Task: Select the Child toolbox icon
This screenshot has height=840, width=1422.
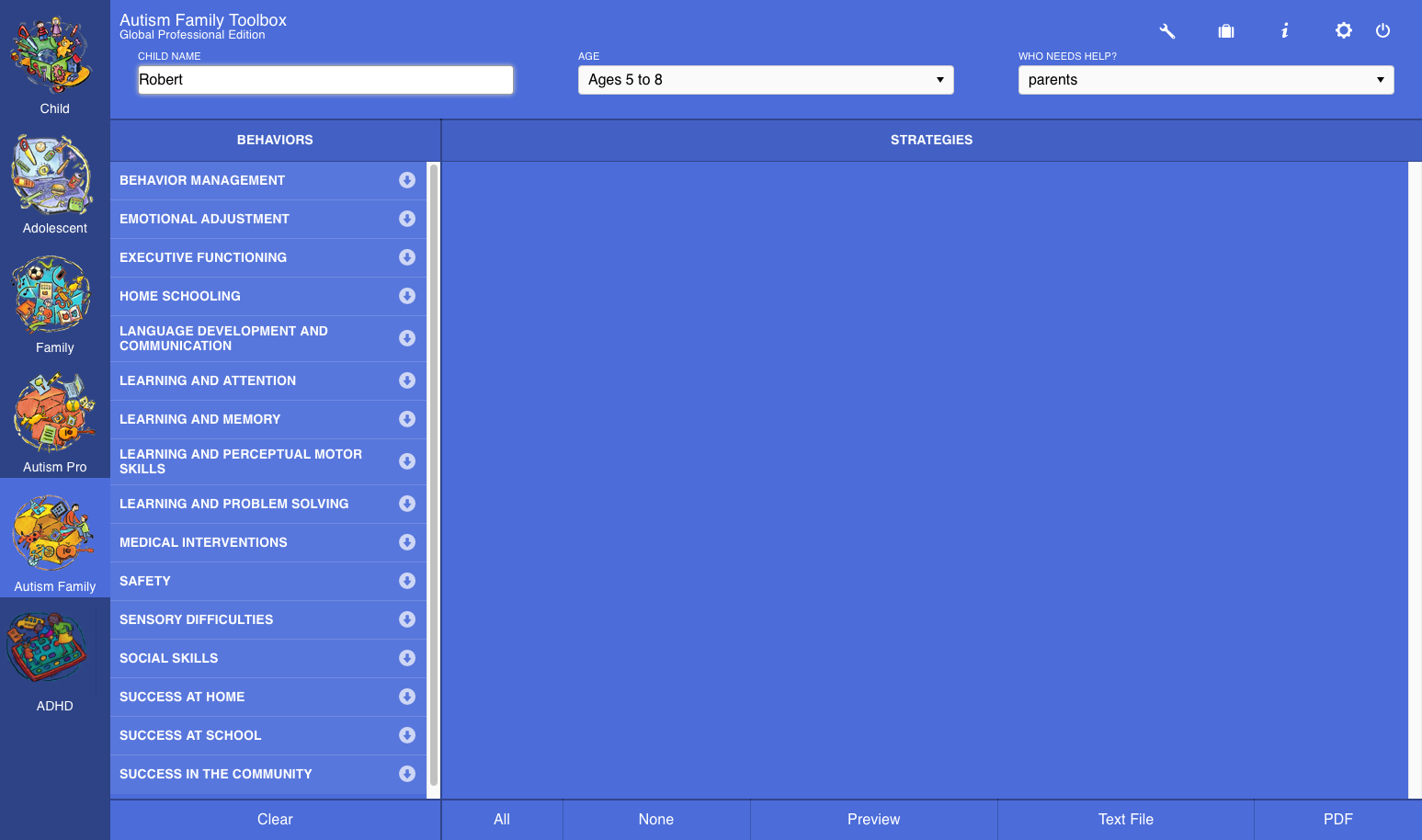Action: click(x=54, y=64)
